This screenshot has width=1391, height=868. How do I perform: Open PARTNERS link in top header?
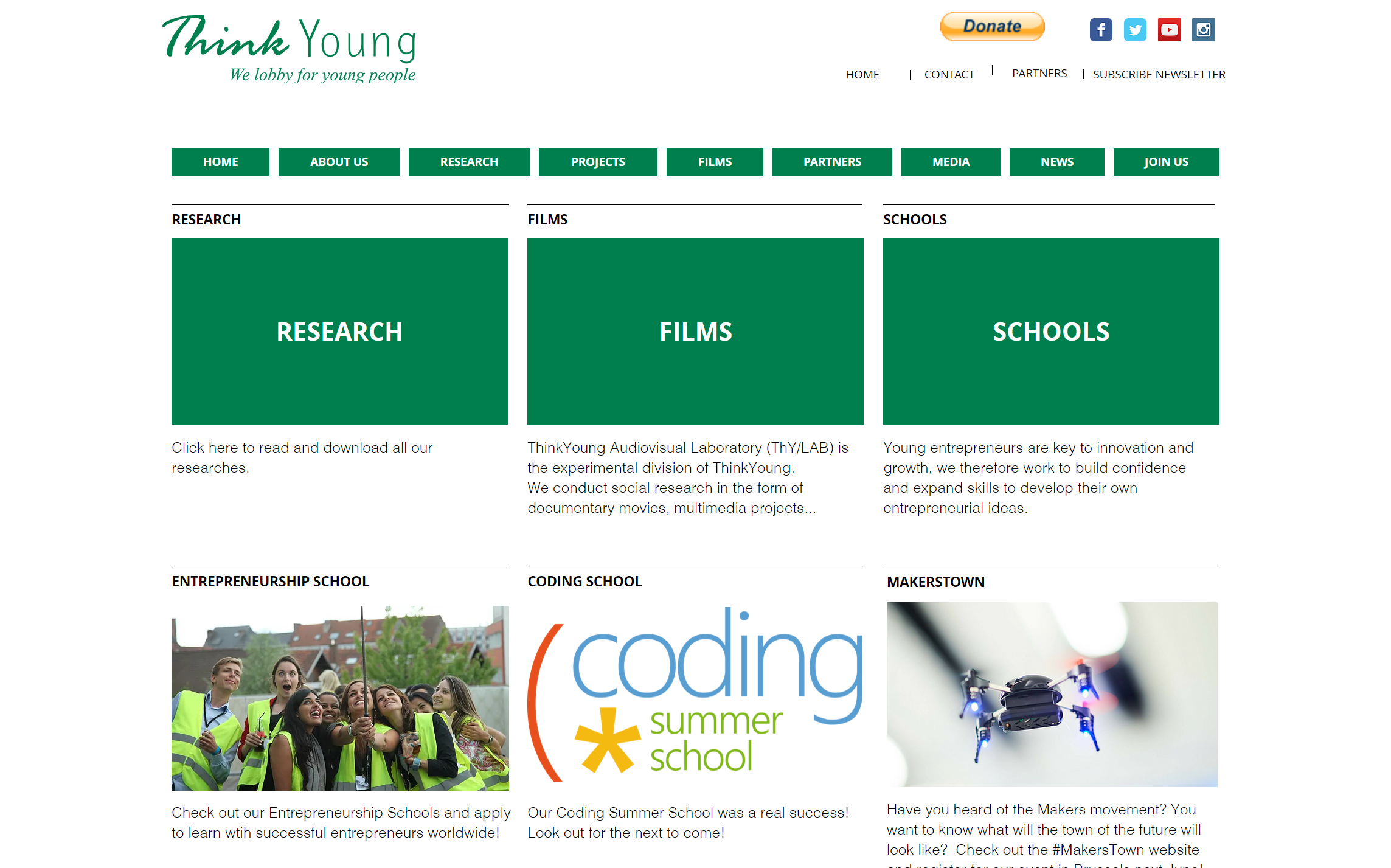pos(1039,73)
